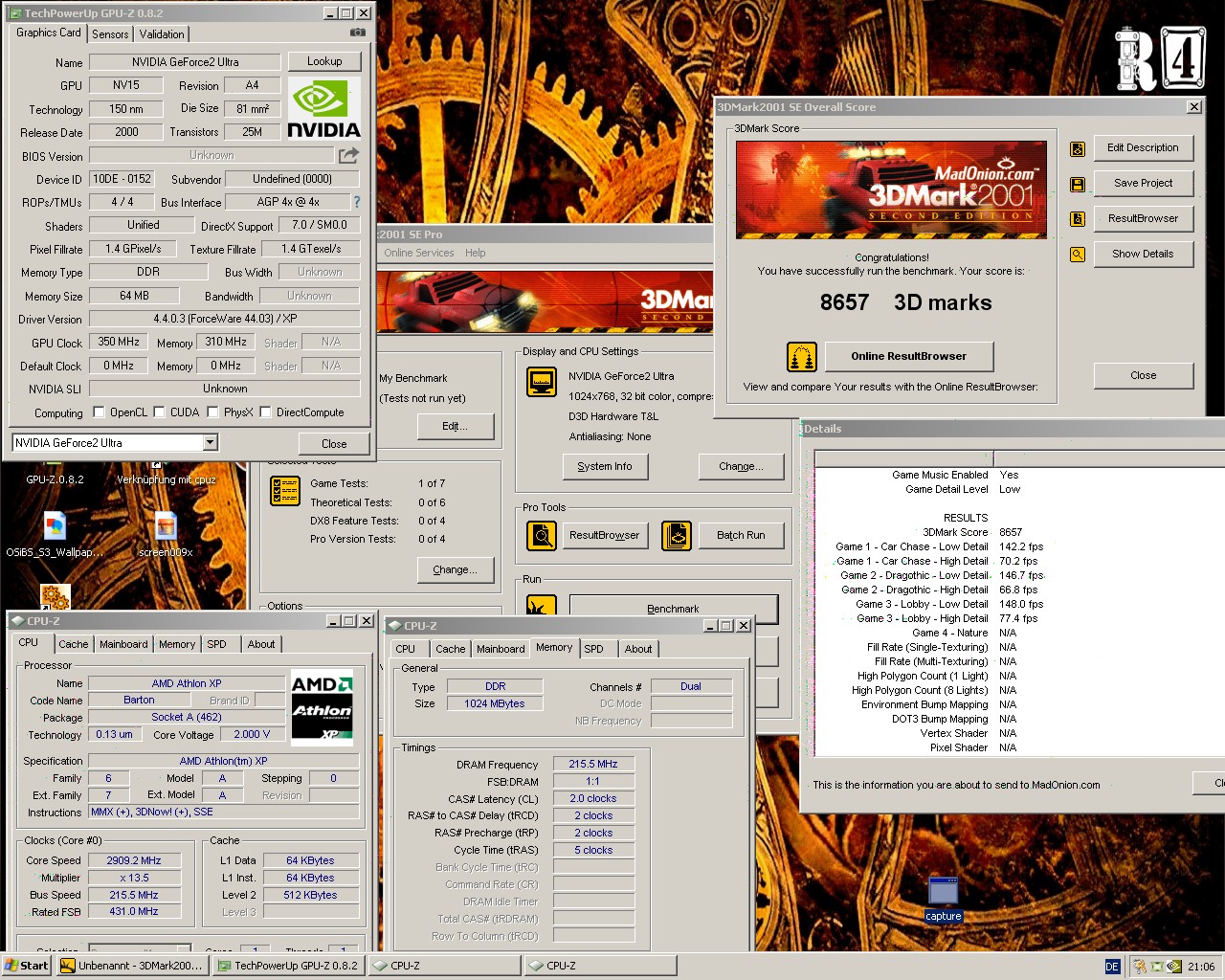Click the CAS# Latency value 2.0 clocks
1225x980 pixels.
593,798
